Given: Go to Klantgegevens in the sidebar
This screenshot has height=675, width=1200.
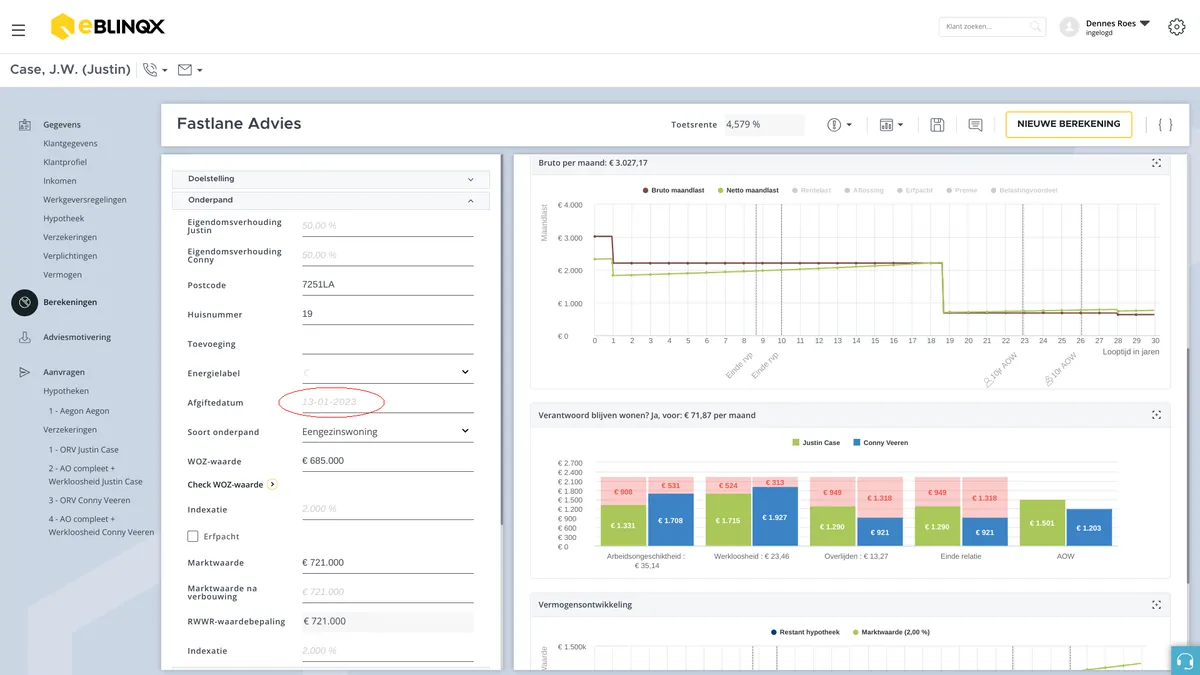Looking at the screenshot, I should 70,144.
